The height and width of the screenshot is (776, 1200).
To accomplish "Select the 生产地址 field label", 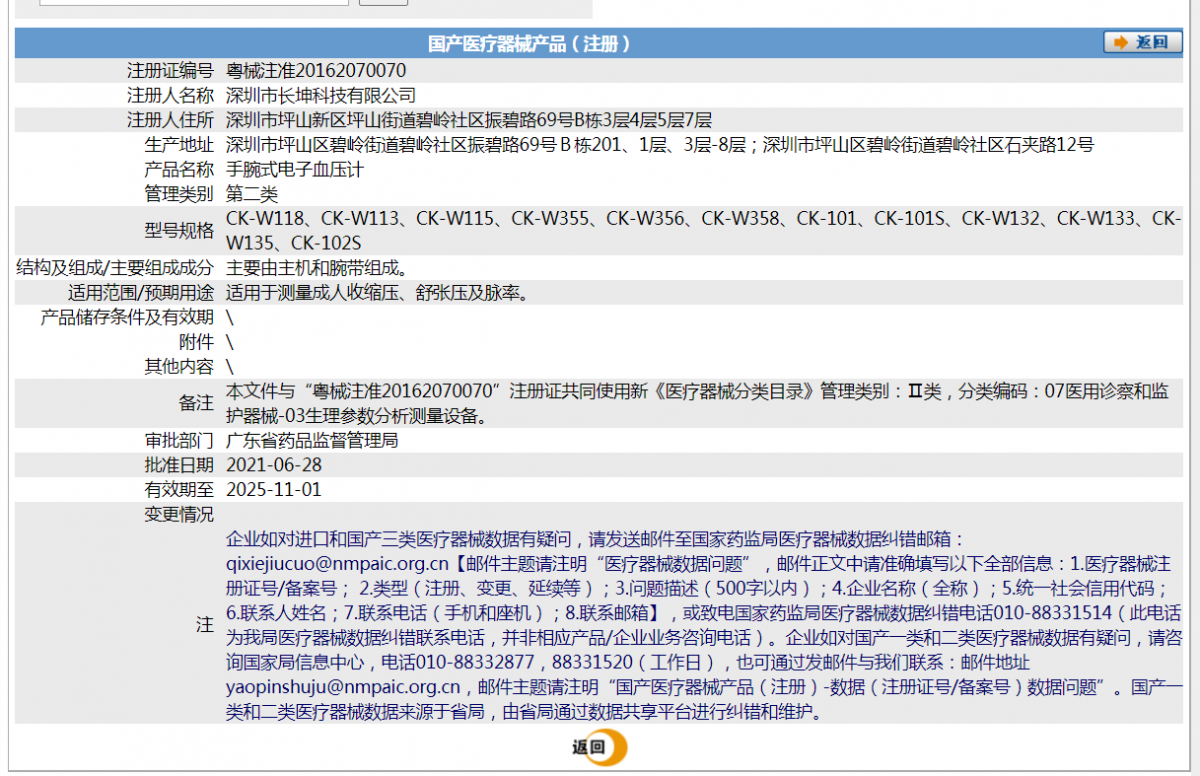I will point(179,144).
